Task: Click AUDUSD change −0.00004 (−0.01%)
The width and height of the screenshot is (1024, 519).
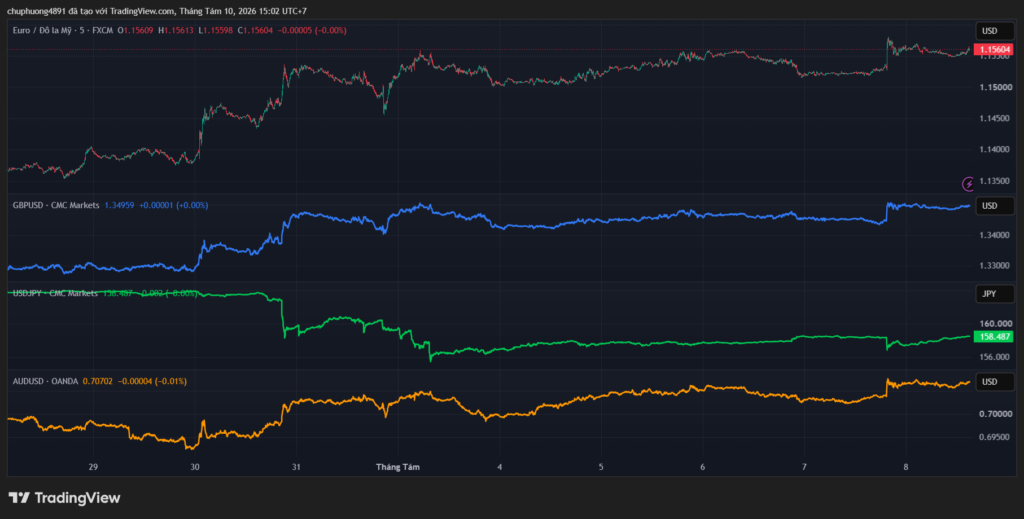Action: coord(152,381)
